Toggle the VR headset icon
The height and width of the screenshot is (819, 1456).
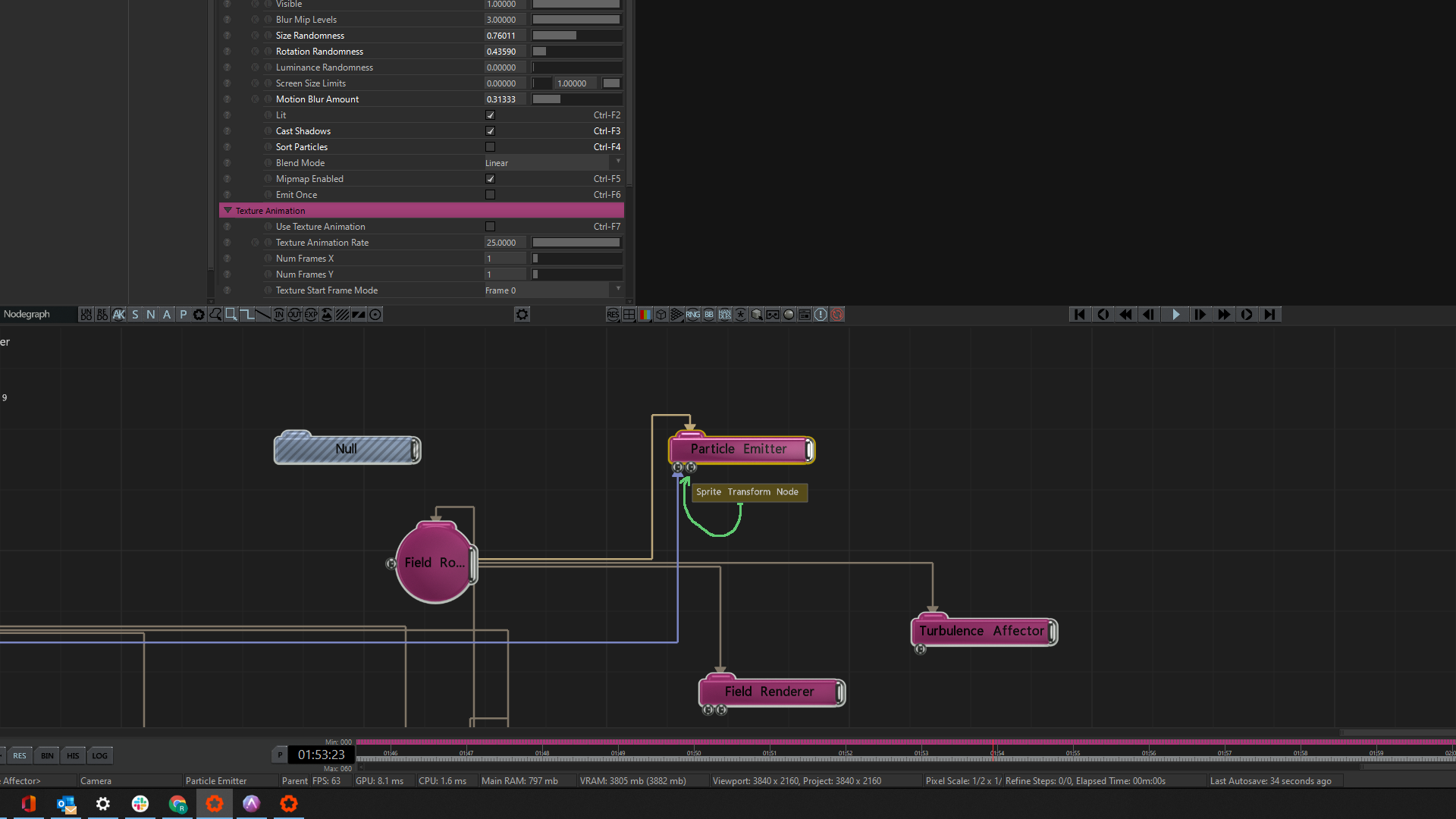click(x=773, y=315)
